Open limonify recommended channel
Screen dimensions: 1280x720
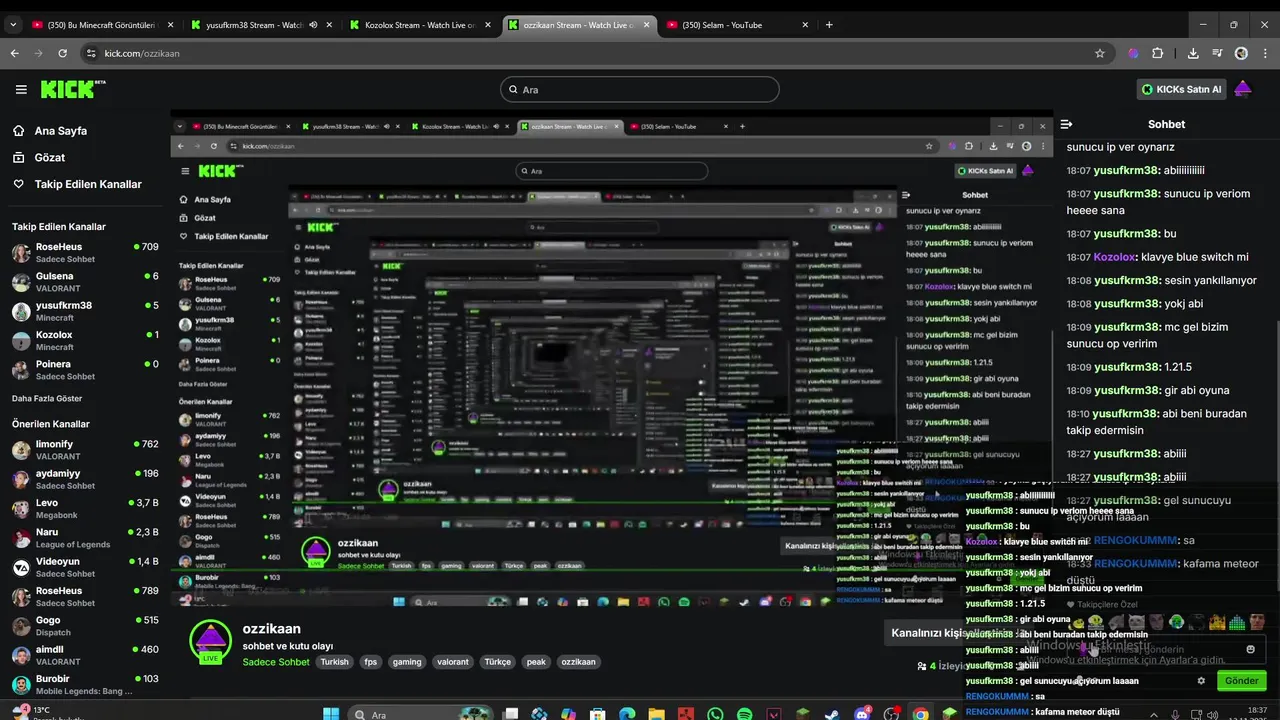85,450
